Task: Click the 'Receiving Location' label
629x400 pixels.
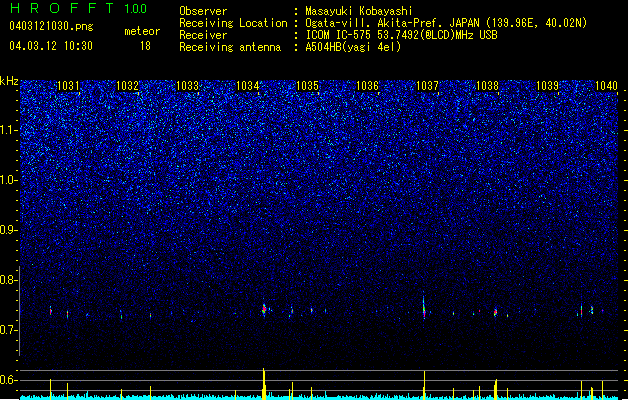Action: (233, 23)
